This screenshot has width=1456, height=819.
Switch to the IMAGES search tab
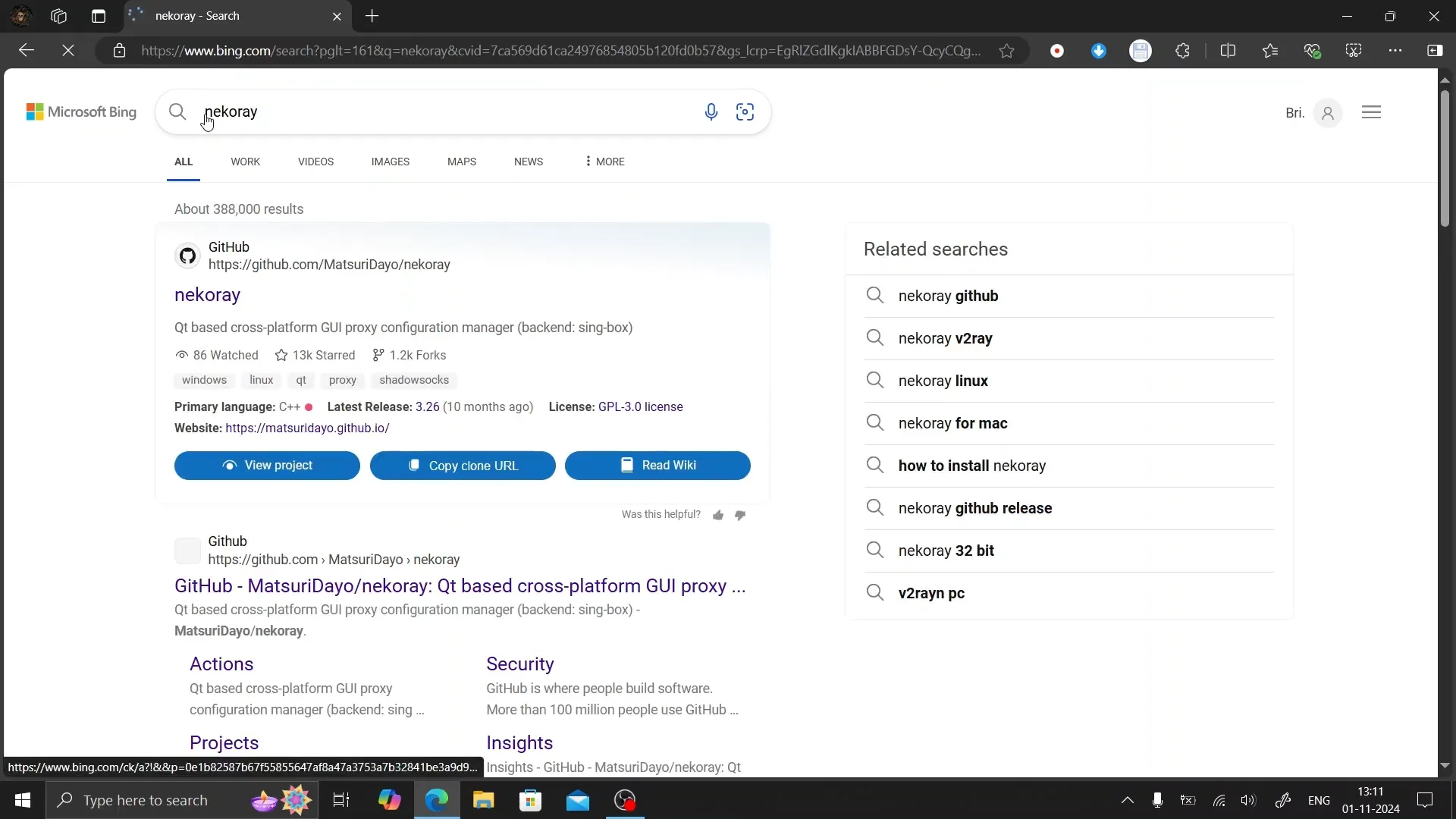tap(390, 162)
